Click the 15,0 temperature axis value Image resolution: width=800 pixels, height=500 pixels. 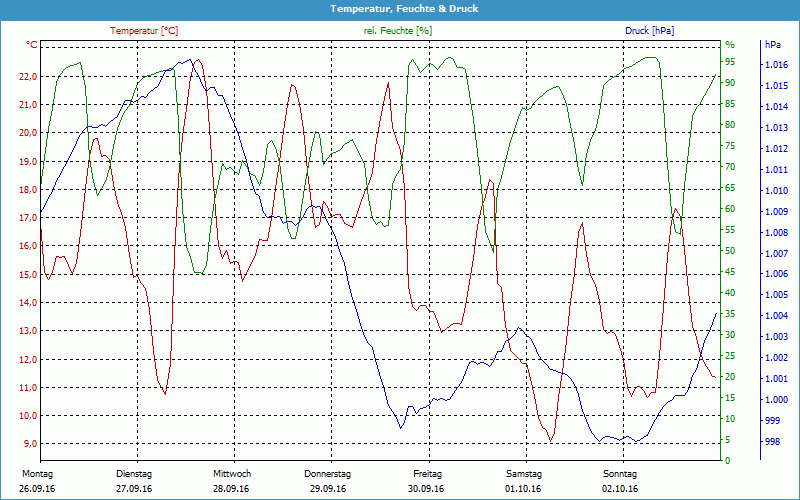(x=28, y=274)
